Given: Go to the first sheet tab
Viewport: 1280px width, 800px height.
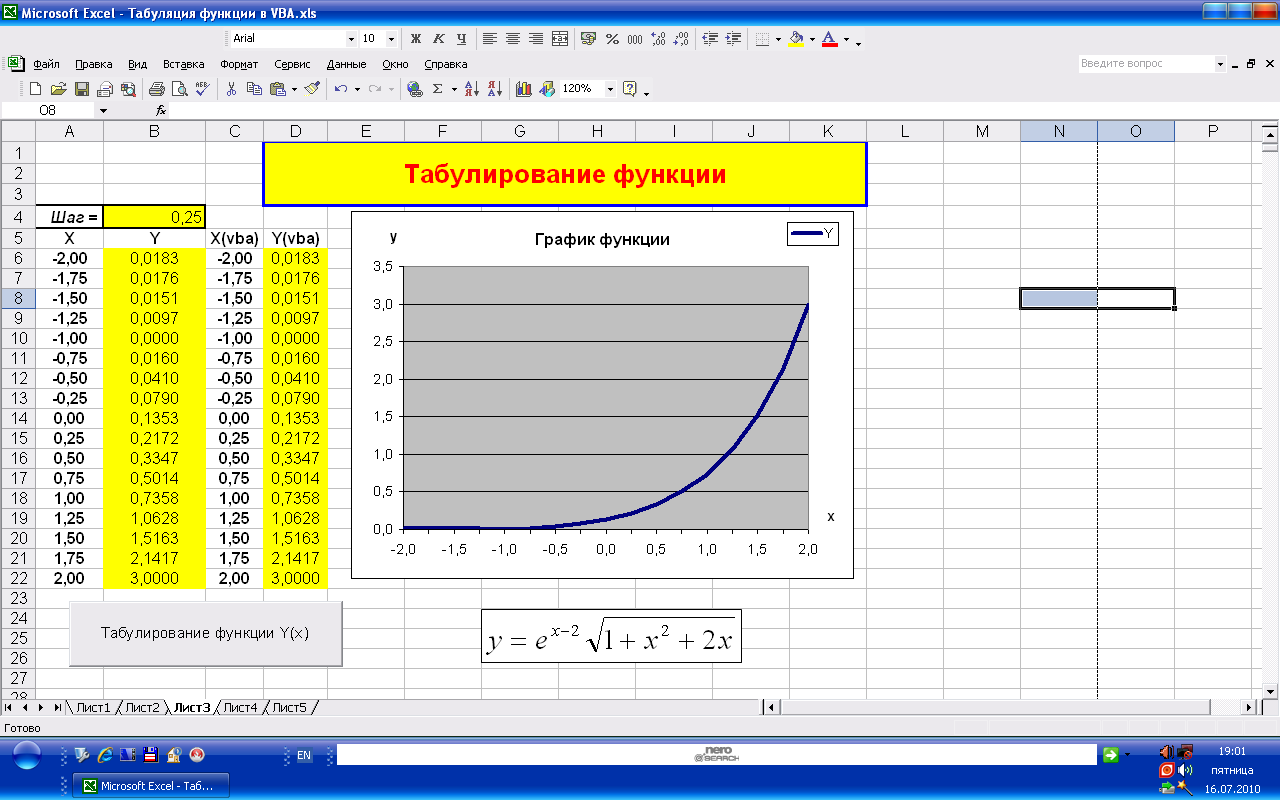Looking at the screenshot, I should click(9, 708).
